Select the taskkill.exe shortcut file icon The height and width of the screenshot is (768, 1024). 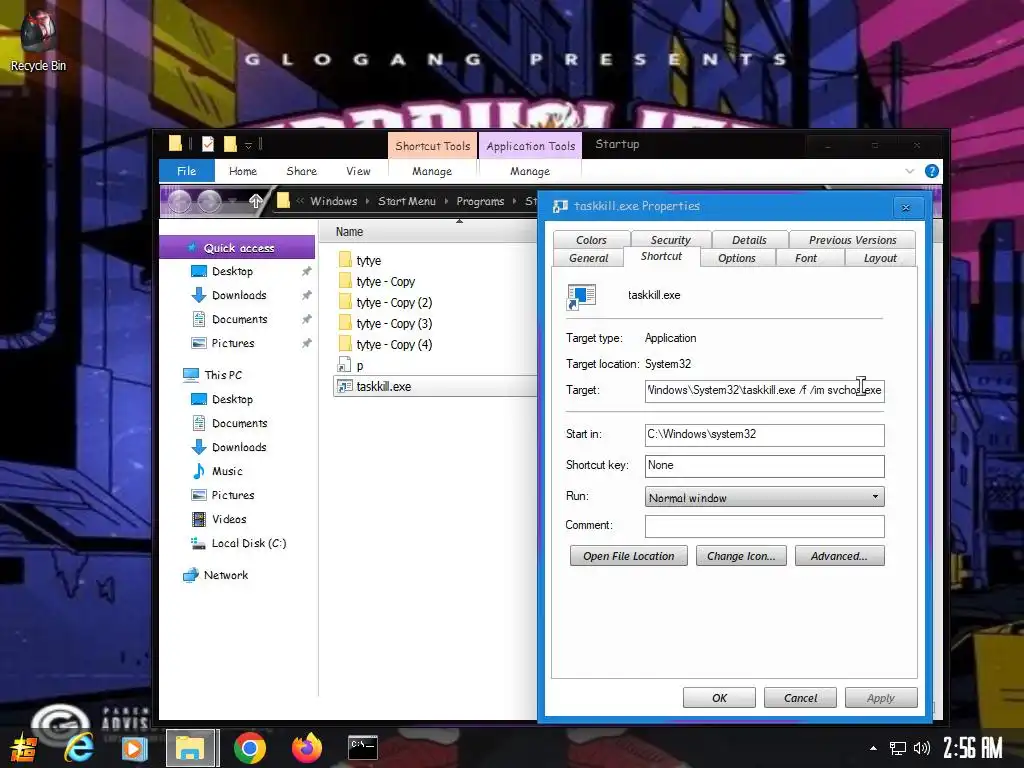(345, 387)
